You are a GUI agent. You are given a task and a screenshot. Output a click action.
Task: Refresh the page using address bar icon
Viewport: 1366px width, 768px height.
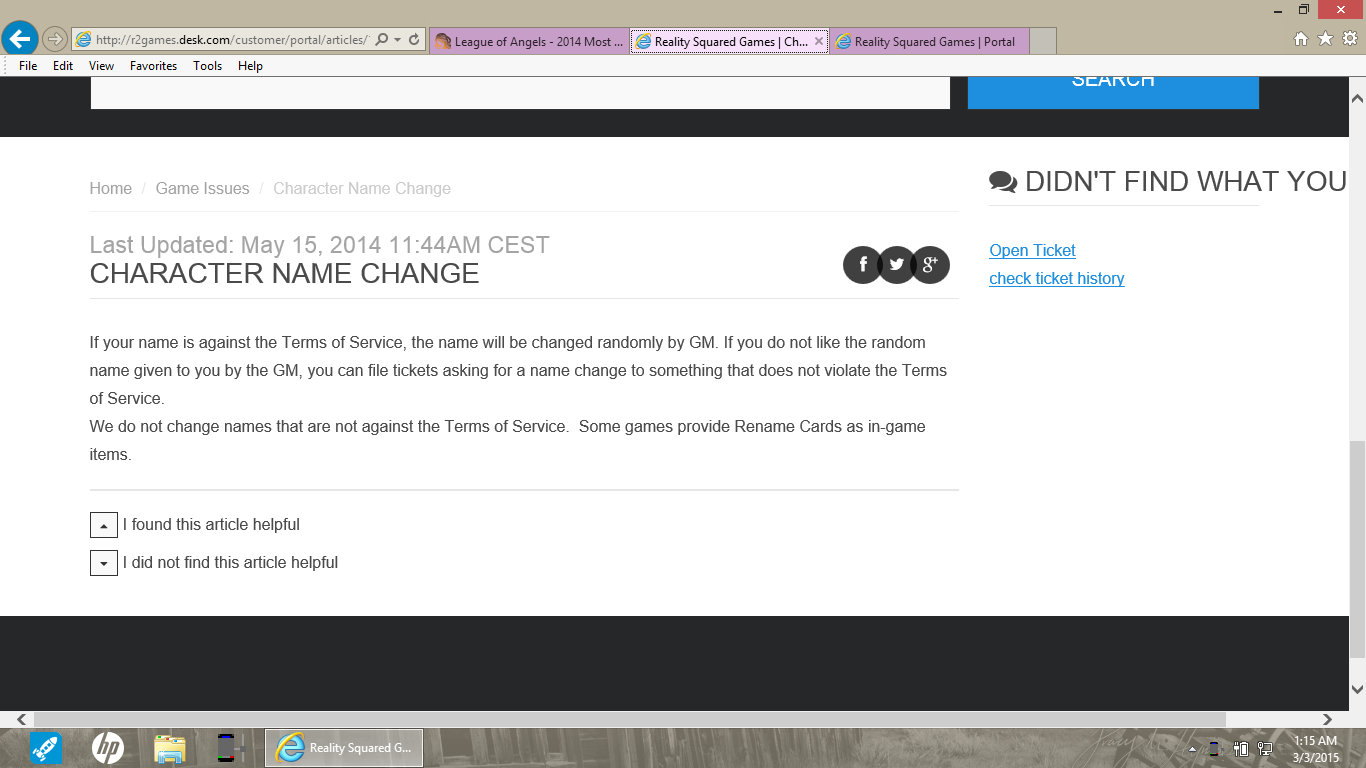tap(414, 40)
